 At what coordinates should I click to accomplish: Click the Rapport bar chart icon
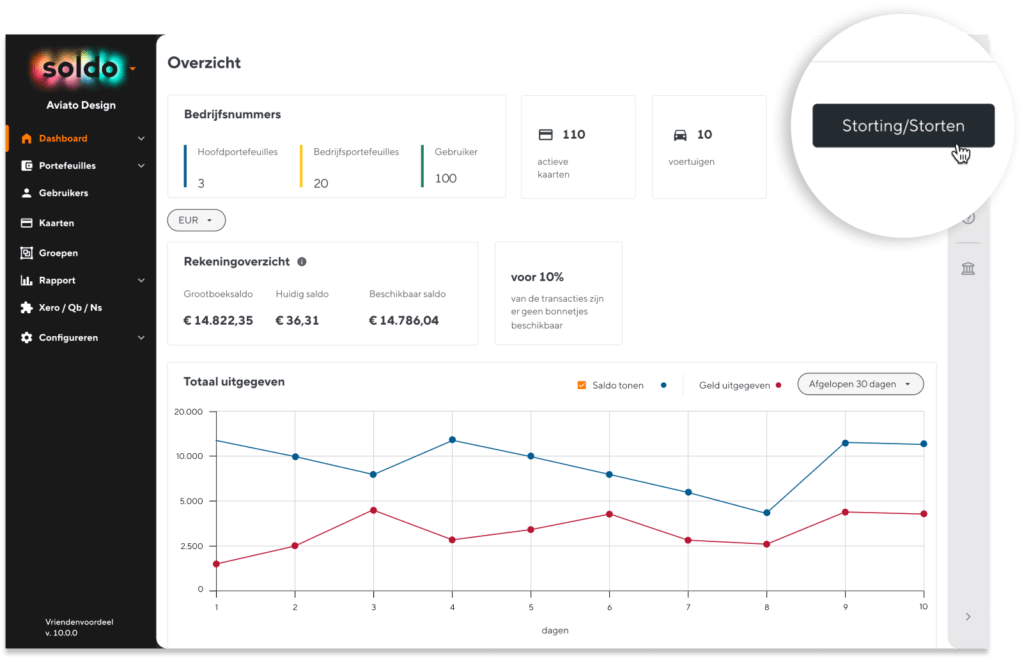tap(26, 280)
